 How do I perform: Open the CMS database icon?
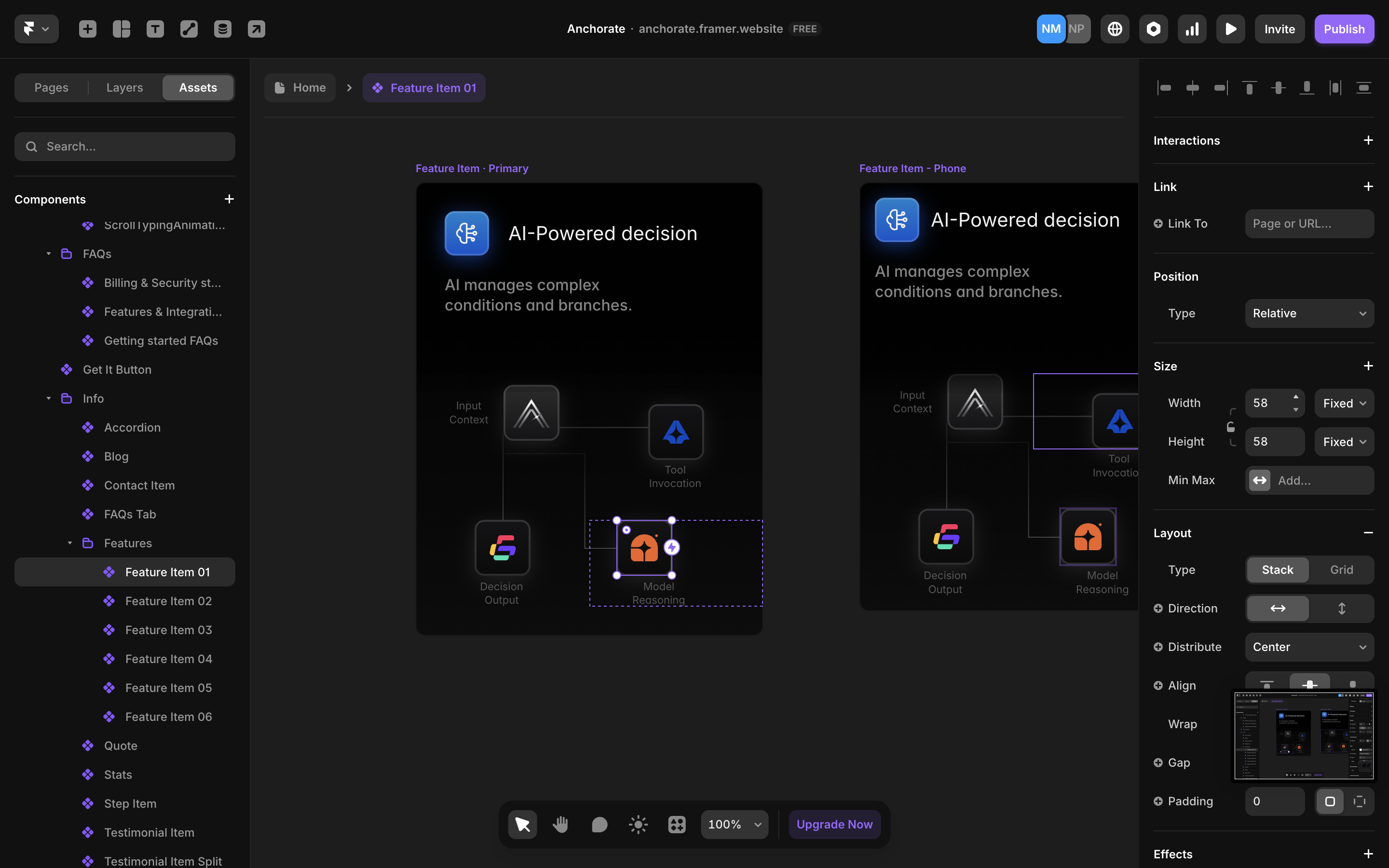(x=223, y=29)
